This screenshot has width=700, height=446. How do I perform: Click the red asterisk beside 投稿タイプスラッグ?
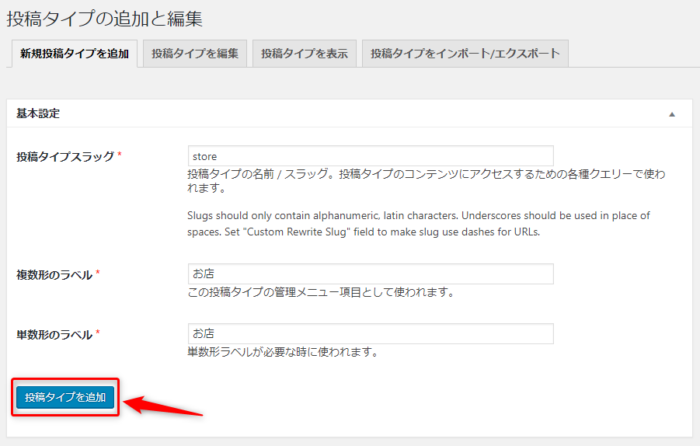[120, 156]
